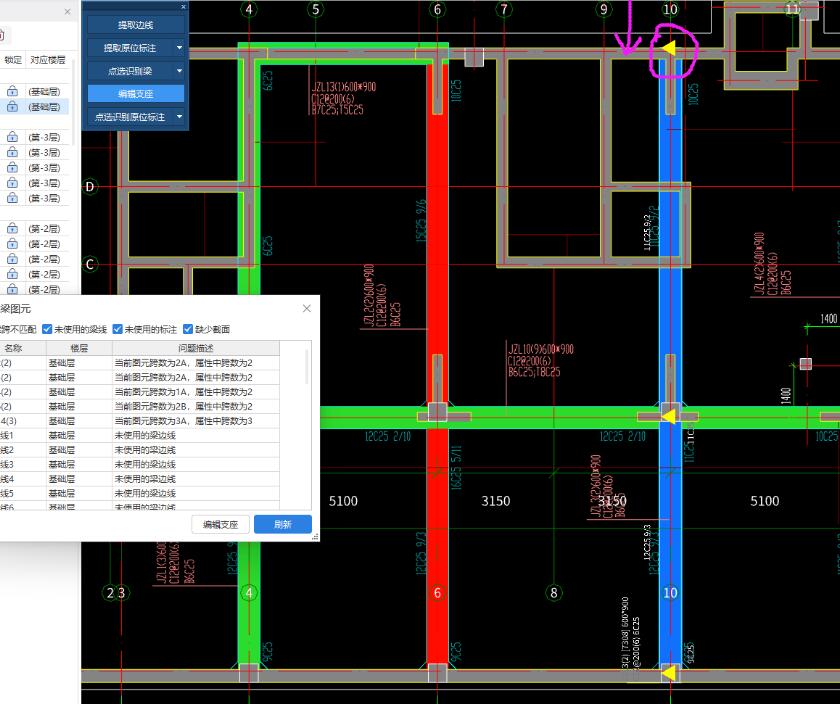The height and width of the screenshot is (704, 840).
Task: Click 问题描述 column header
Action: [x=196, y=348]
